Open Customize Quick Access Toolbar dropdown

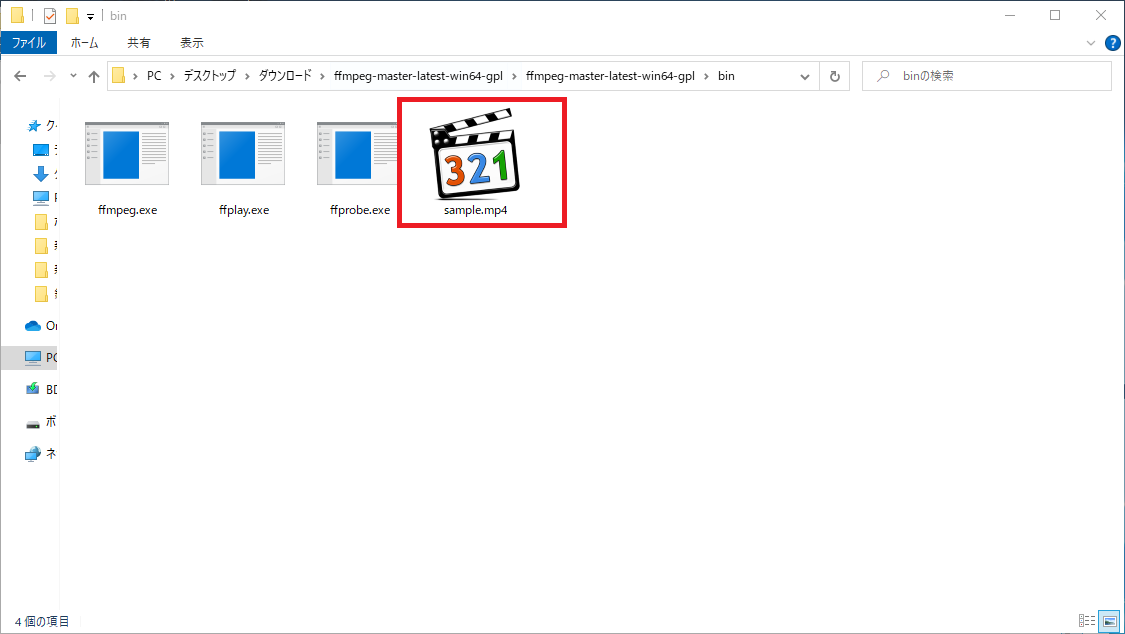[x=90, y=16]
